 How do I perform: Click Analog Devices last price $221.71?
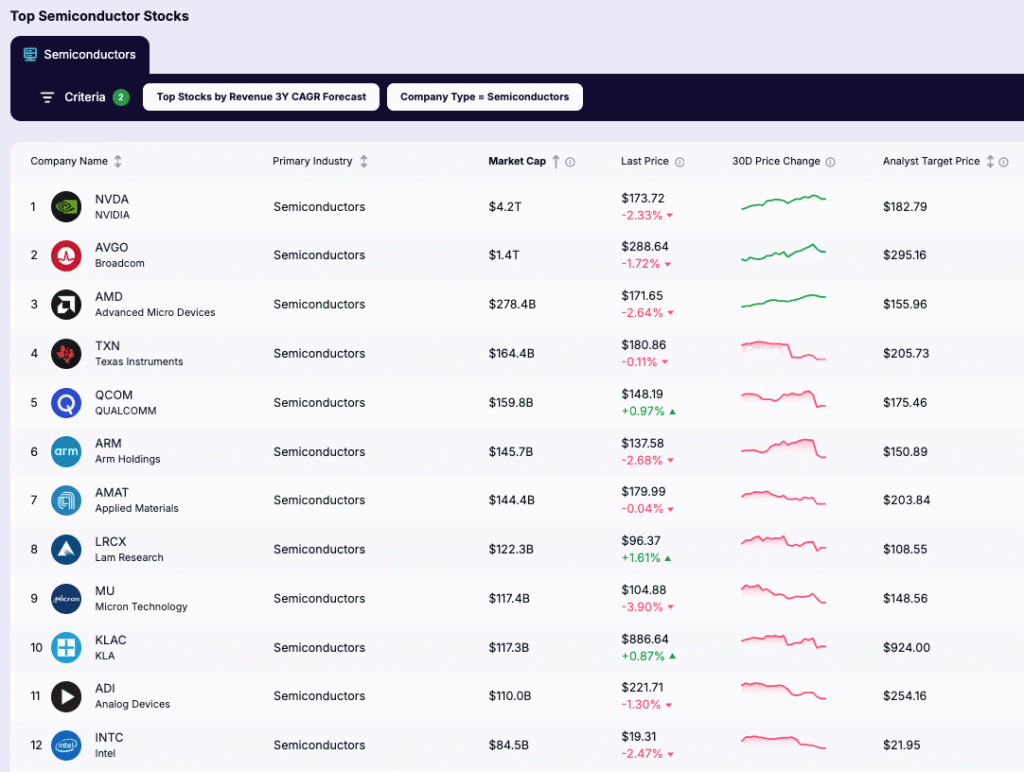coord(642,688)
